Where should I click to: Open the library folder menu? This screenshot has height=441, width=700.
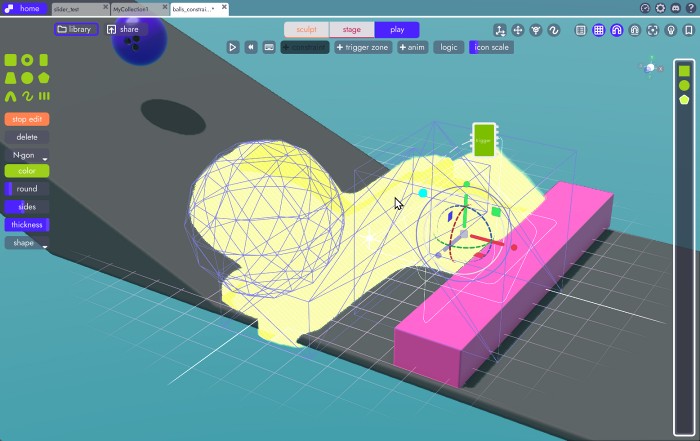(x=75, y=29)
